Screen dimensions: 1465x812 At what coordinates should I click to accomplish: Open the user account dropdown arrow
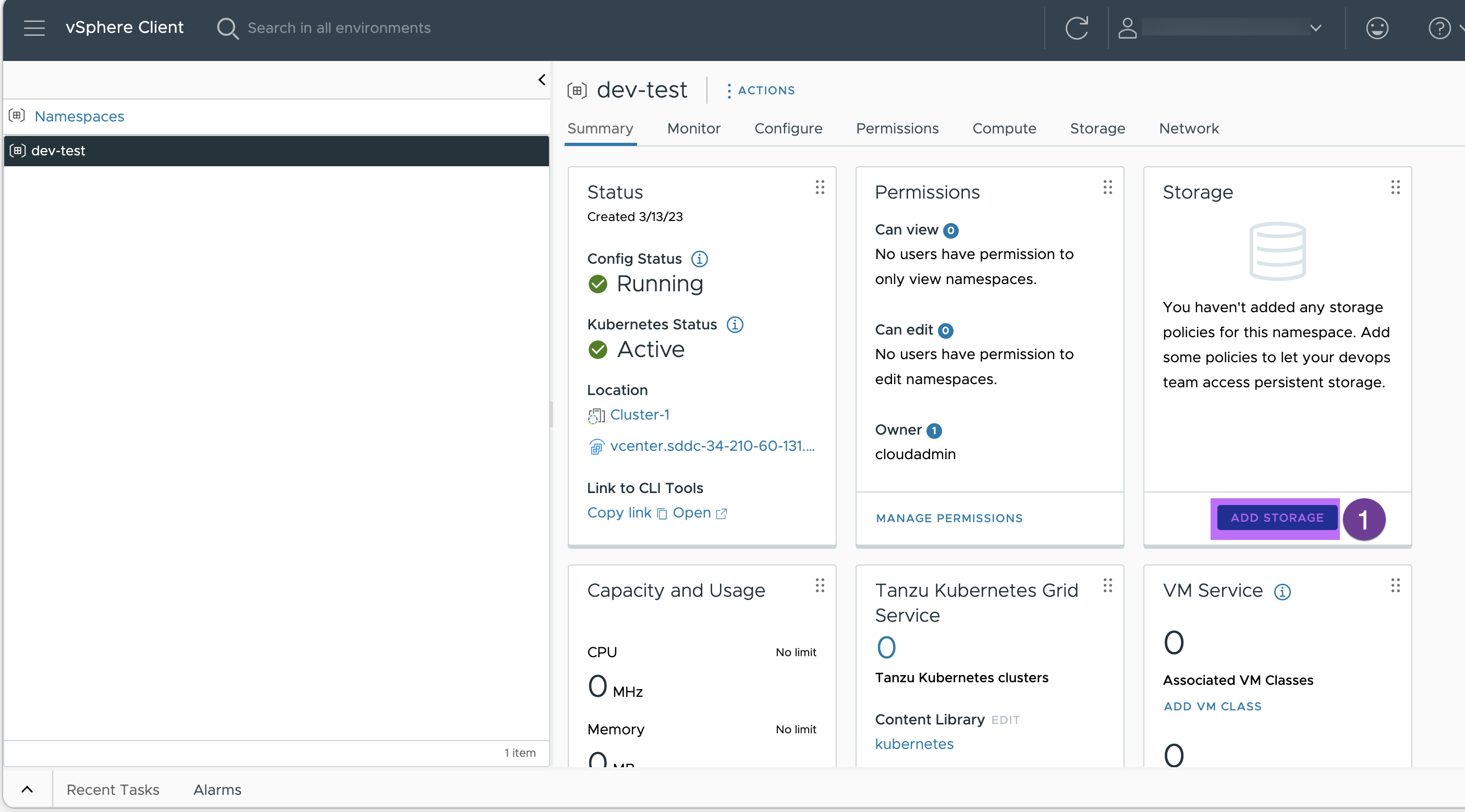[1315, 27]
